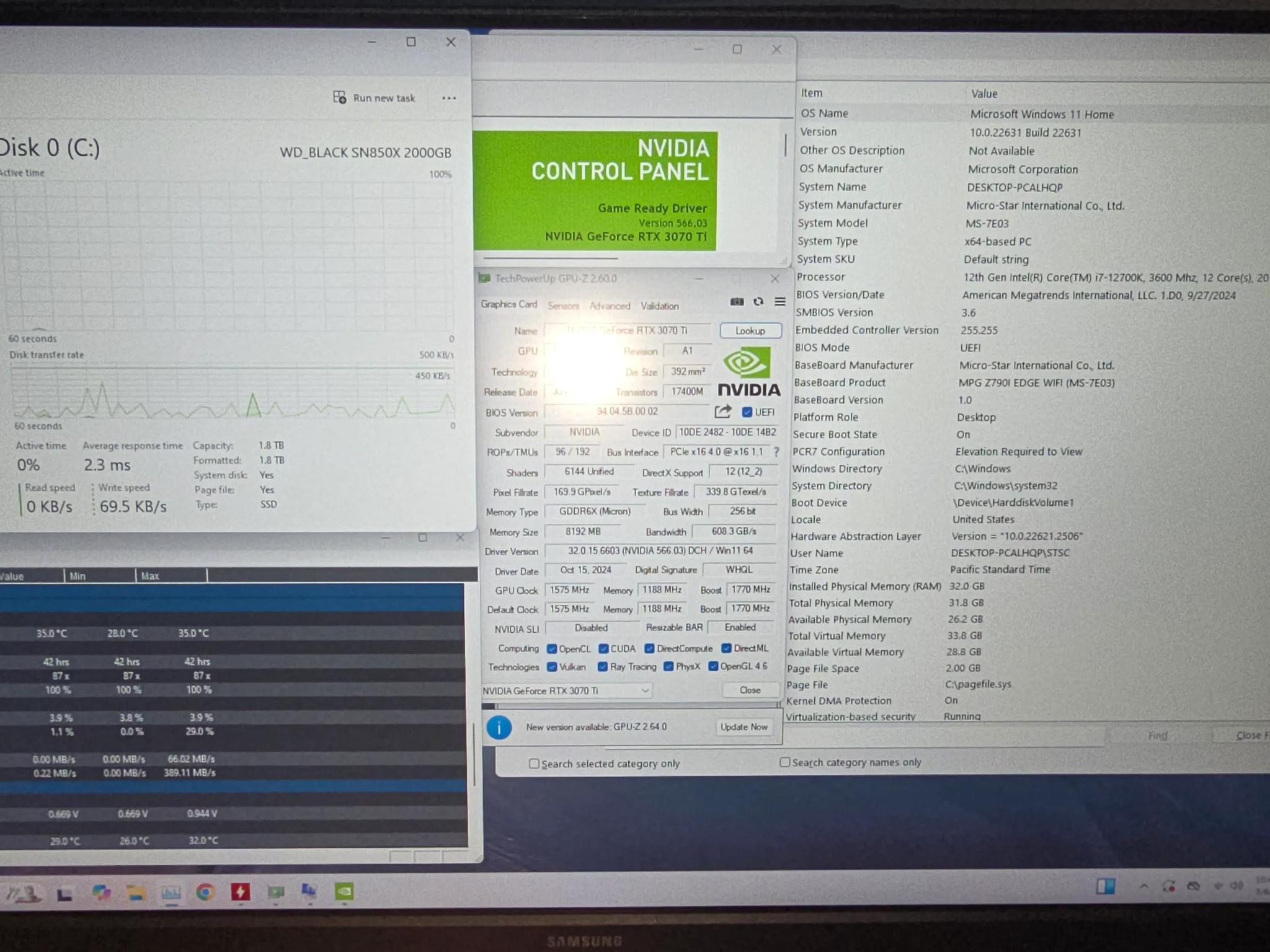The height and width of the screenshot is (952, 1270).
Task: Click the 389.11 MB/s max value cell
Action: pos(190,773)
